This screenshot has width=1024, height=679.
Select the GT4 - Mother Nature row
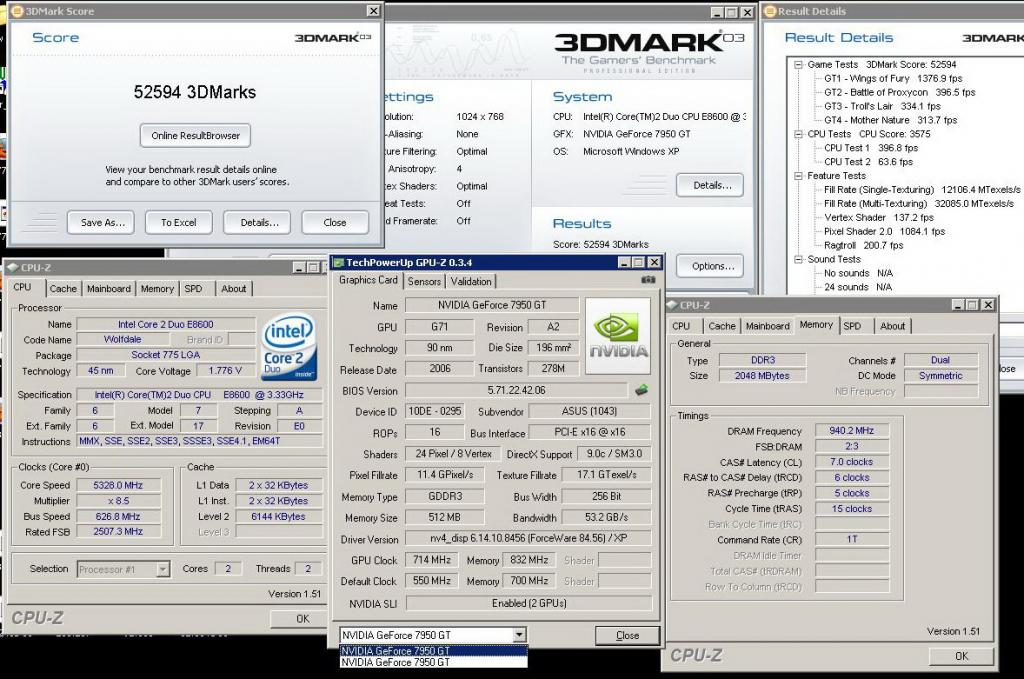click(x=890, y=120)
